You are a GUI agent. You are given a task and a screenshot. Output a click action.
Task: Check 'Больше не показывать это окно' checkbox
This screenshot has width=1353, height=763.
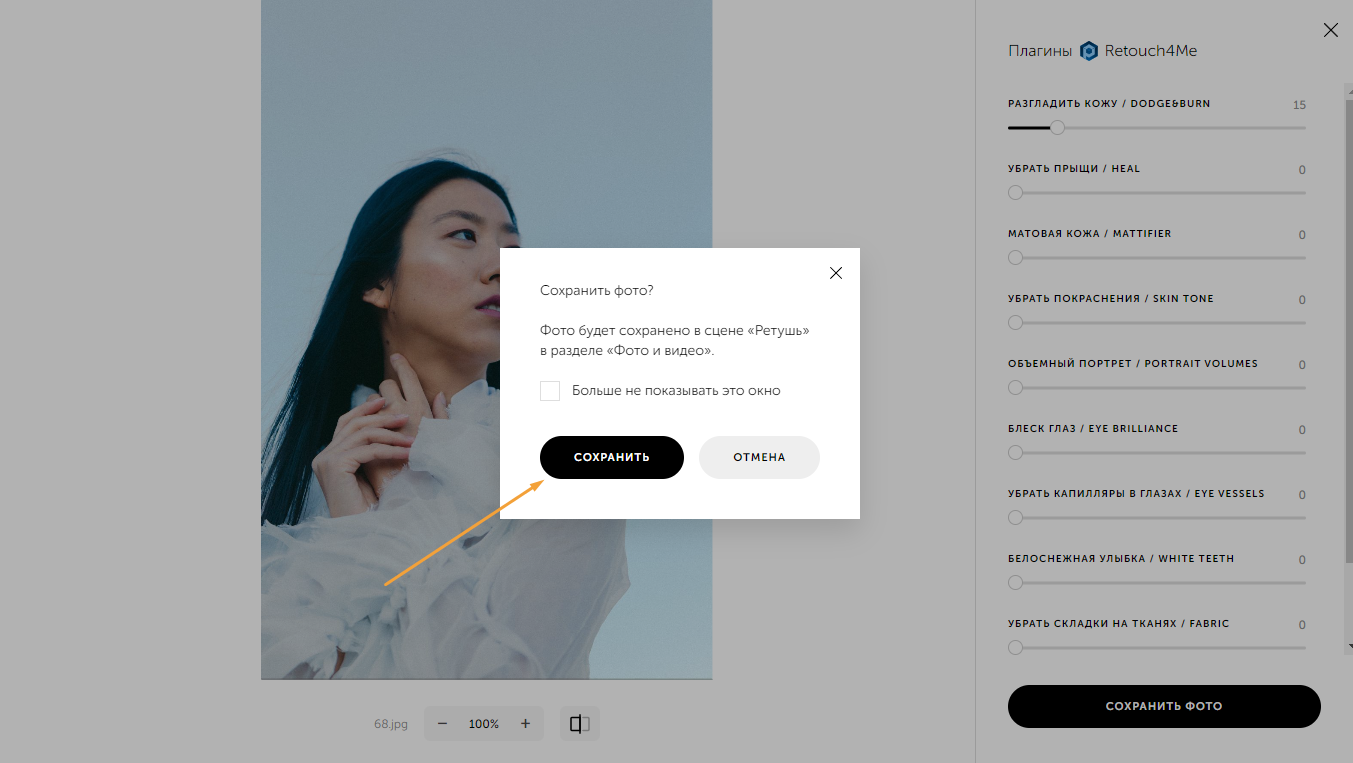click(550, 391)
